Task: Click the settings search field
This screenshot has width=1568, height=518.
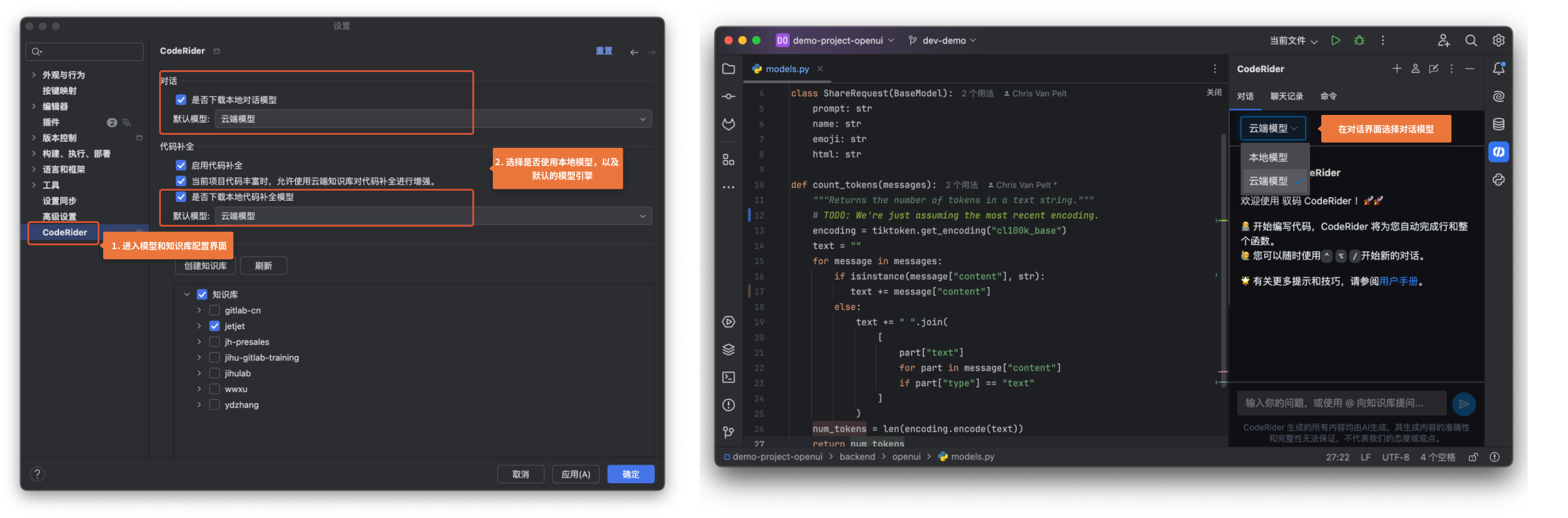Action: [85, 52]
